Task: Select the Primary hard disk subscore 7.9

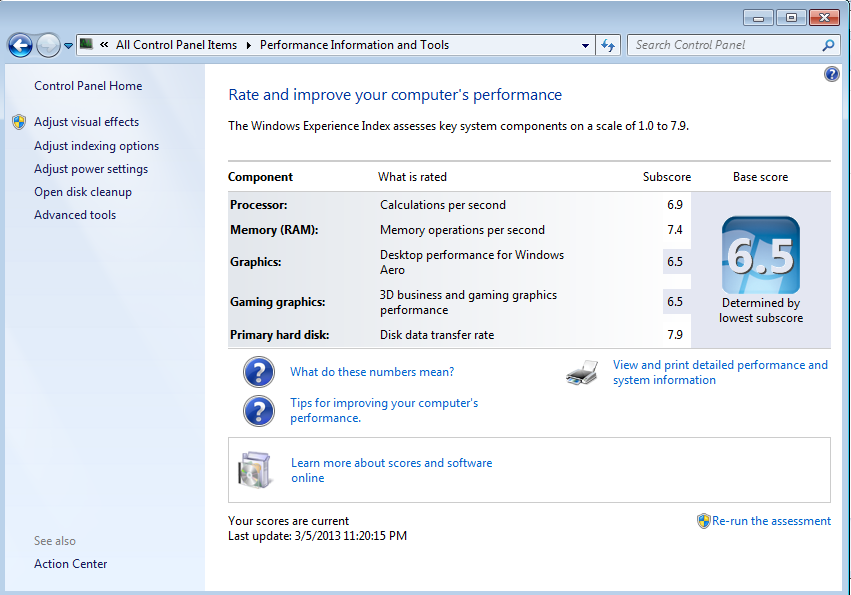Action: (x=675, y=335)
